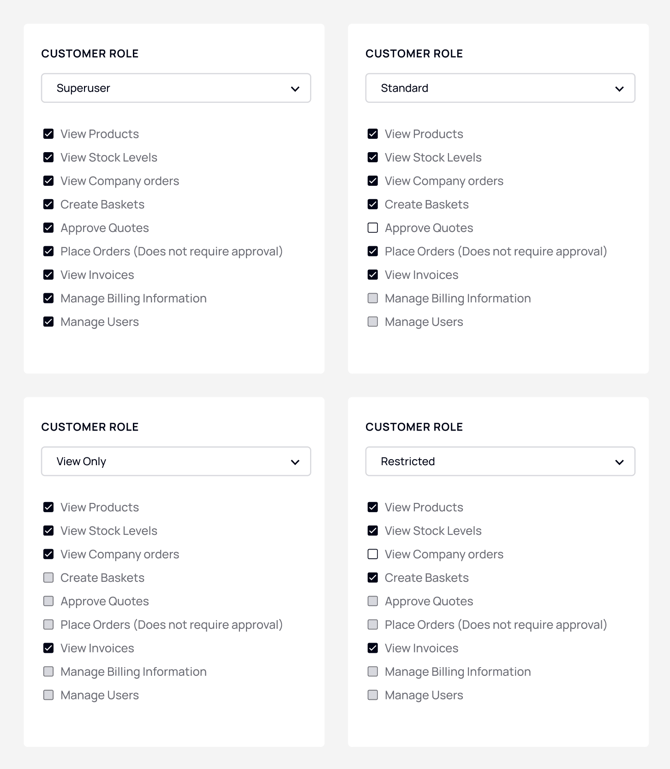
Task: Uncheck Create Baskets in Restricted card
Action: (x=373, y=578)
